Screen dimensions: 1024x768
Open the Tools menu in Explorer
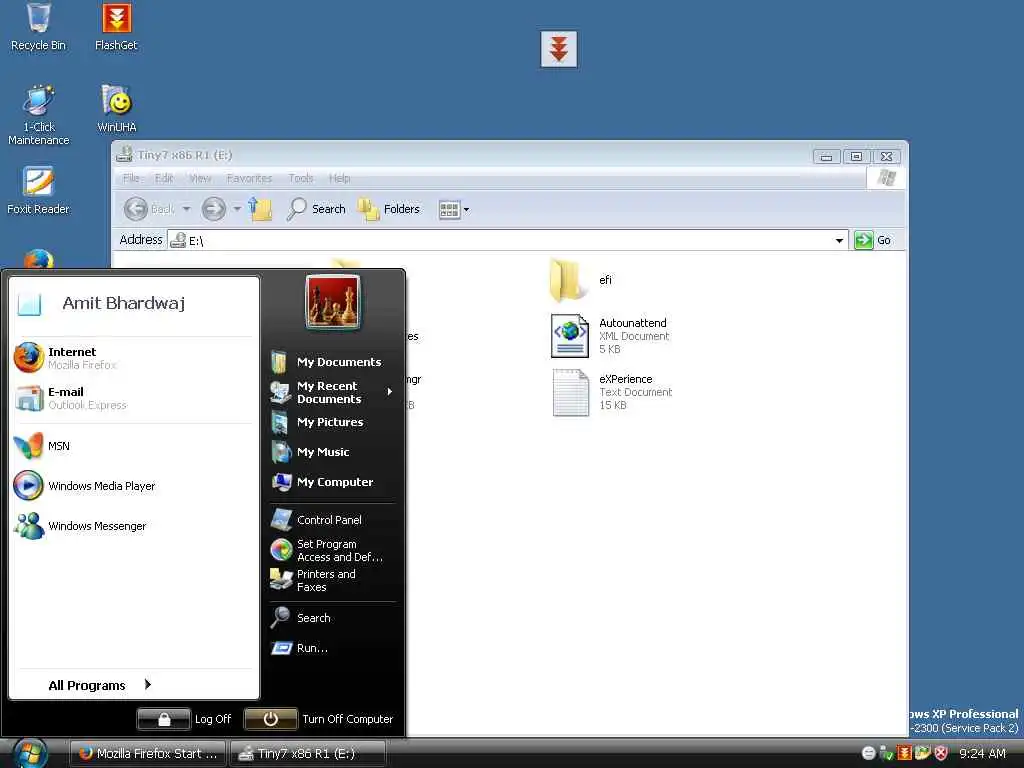[x=300, y=178]
